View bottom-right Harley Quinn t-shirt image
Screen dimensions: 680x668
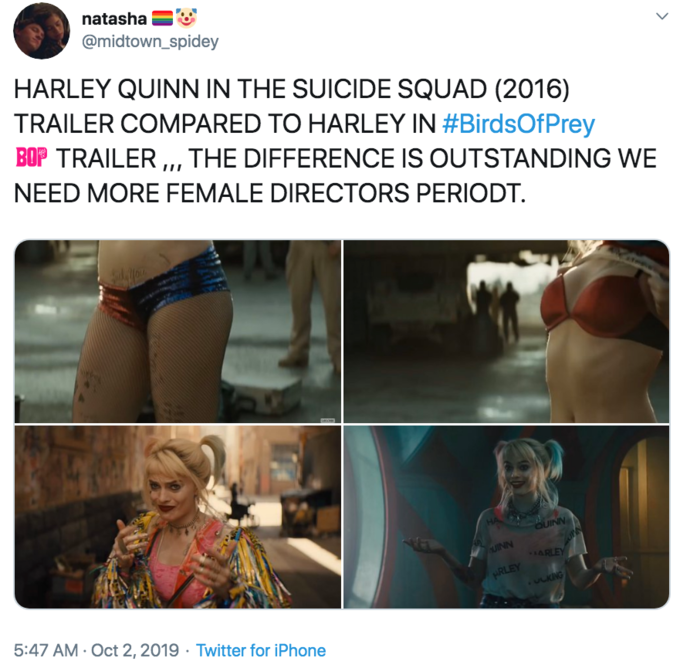507,517
